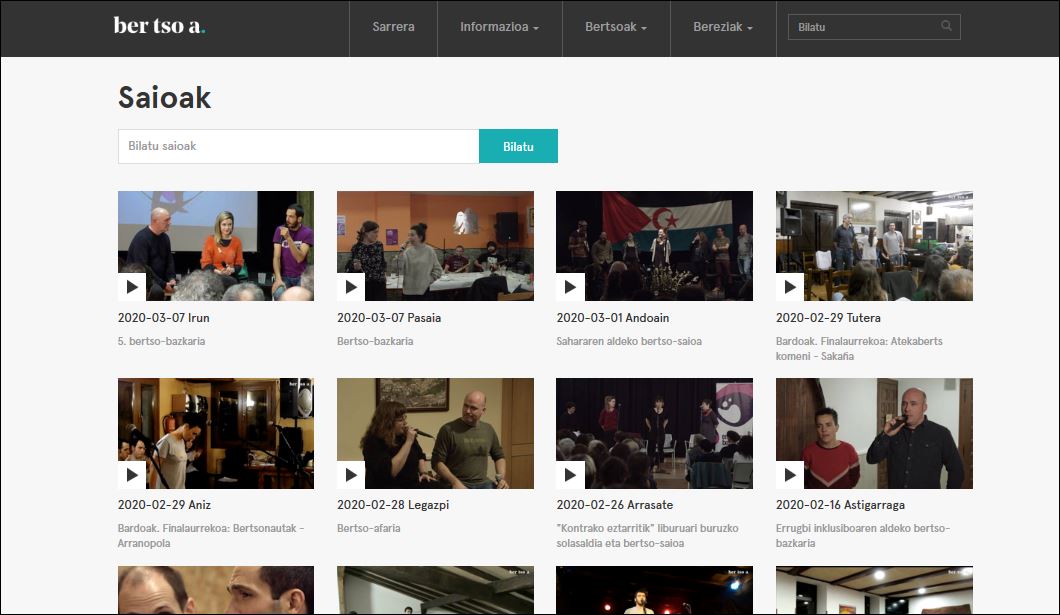Viewport: 1060px width, 615px height.
Task: Expand the Informazioa dropdown menu
Action: 500,27
